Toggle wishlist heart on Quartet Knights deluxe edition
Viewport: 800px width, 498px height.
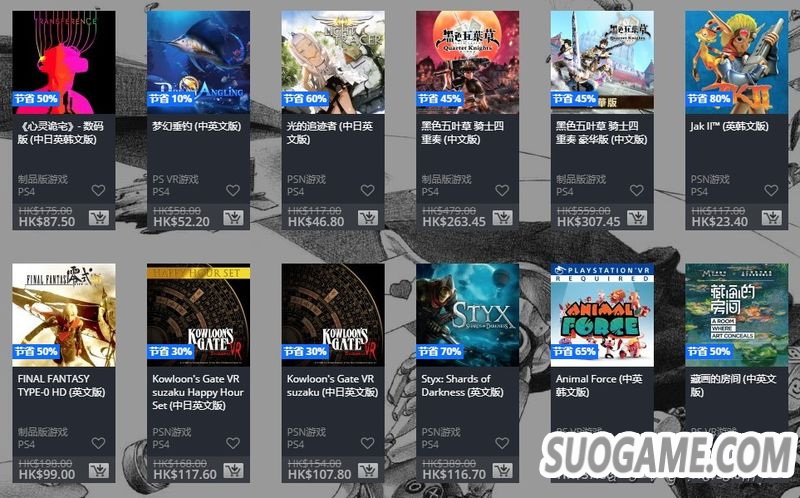pos(637,190)
